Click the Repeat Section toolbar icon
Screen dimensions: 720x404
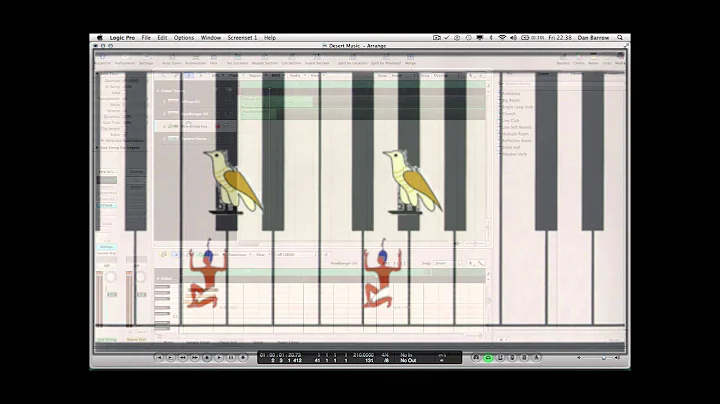(x=264, y=58)
